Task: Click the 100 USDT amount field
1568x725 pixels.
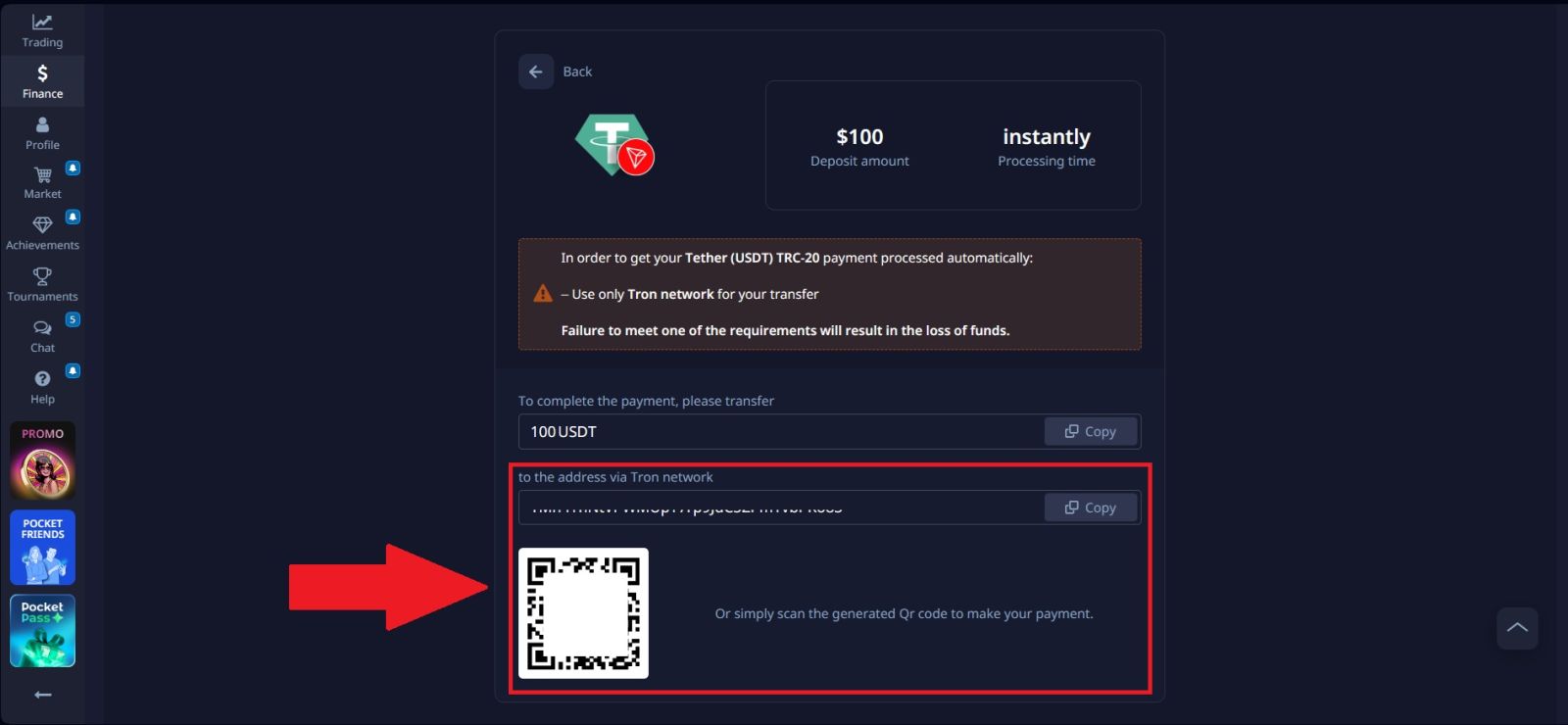Action: [x=780, y=431]
